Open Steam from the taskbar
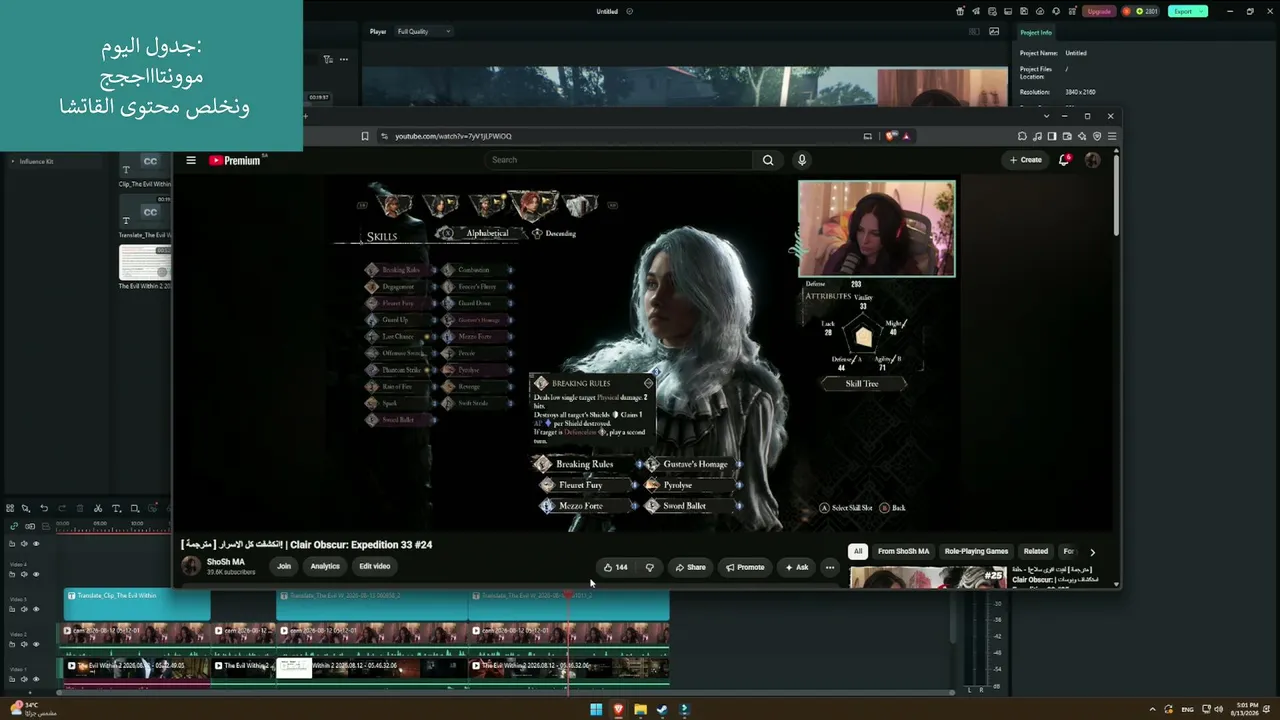This screenshot has height=720, width=1280. 662,710
